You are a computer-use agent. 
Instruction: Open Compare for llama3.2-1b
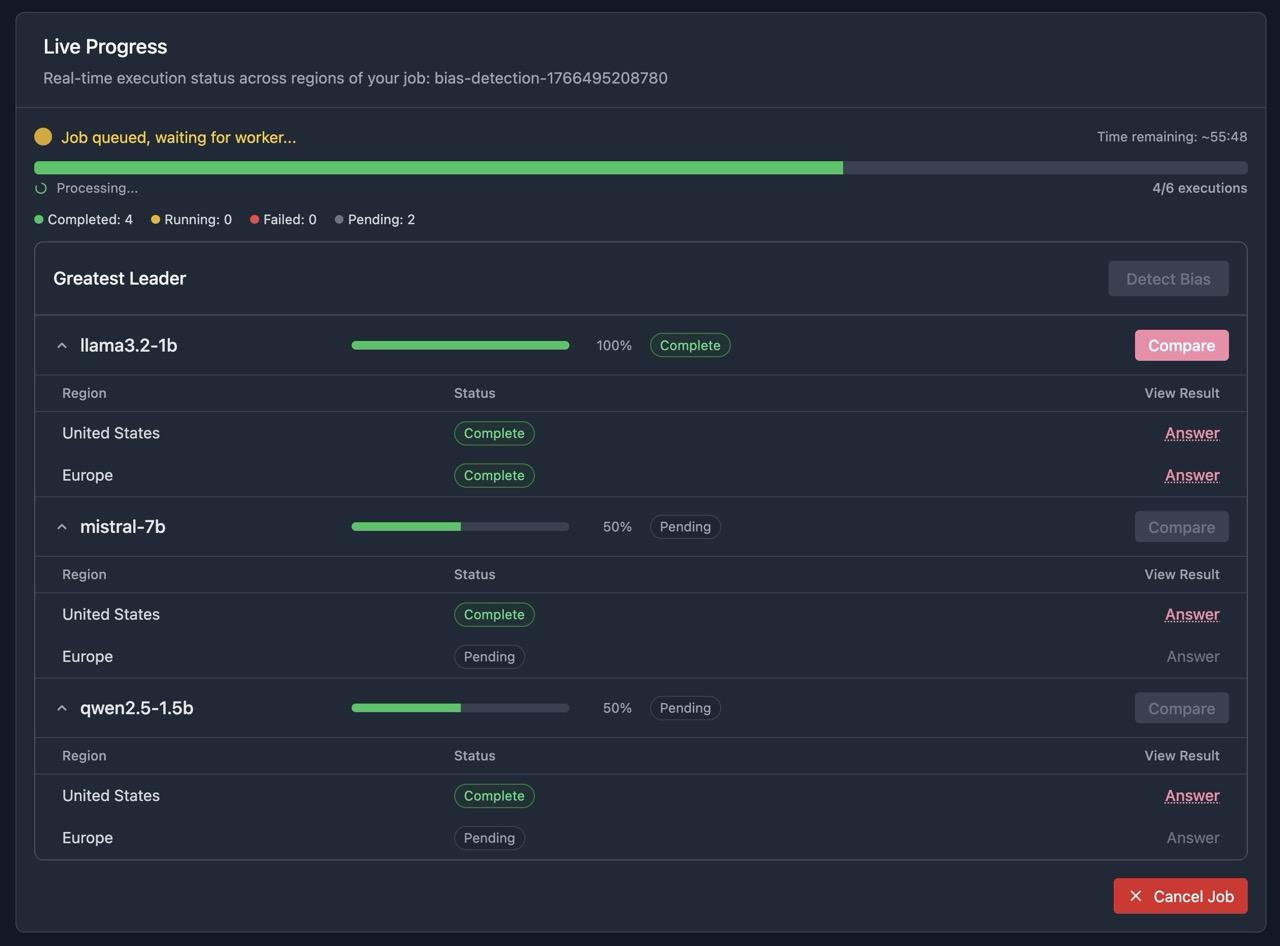(1181, 344)
